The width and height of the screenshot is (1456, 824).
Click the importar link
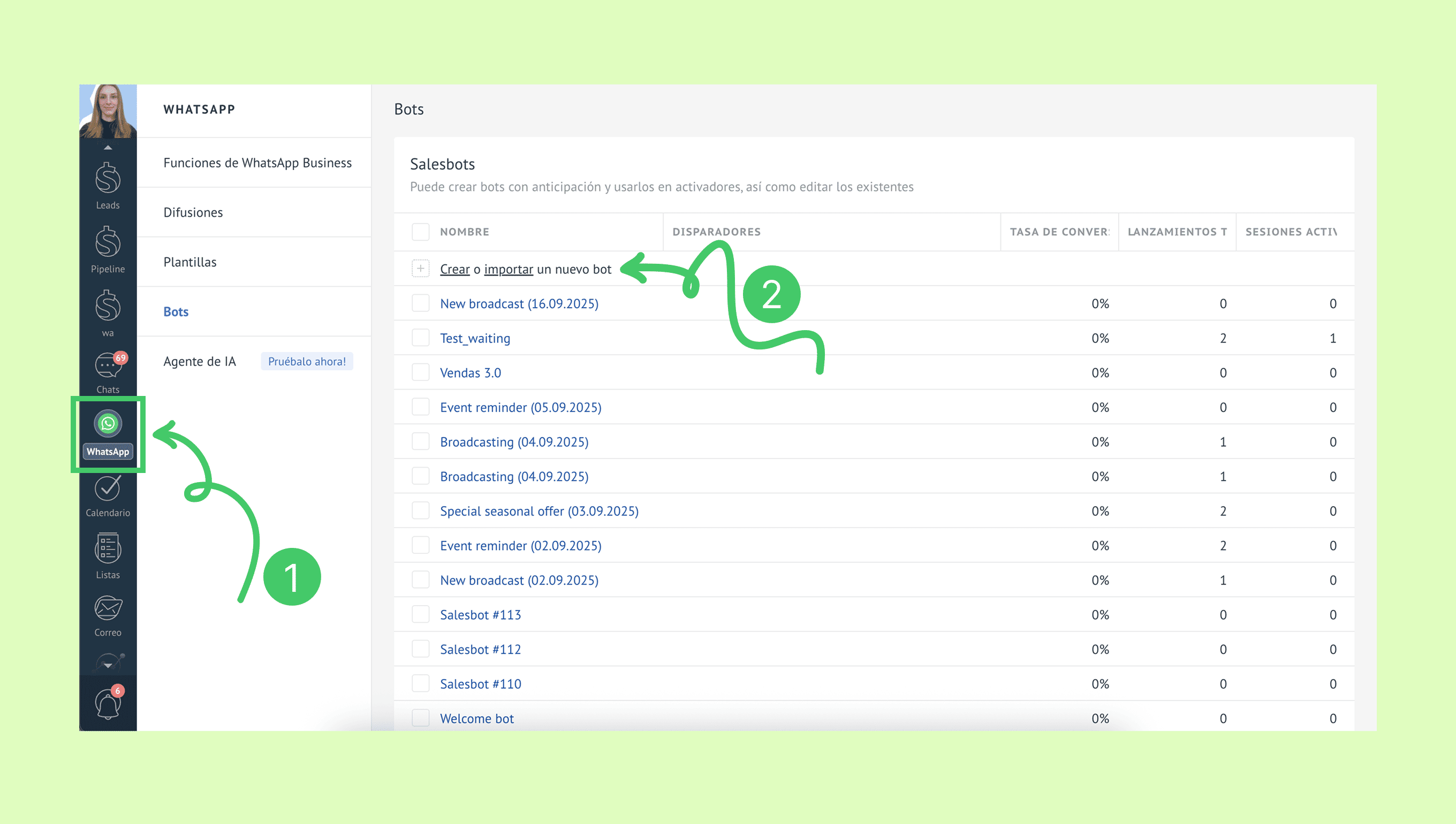coord(509,269)
